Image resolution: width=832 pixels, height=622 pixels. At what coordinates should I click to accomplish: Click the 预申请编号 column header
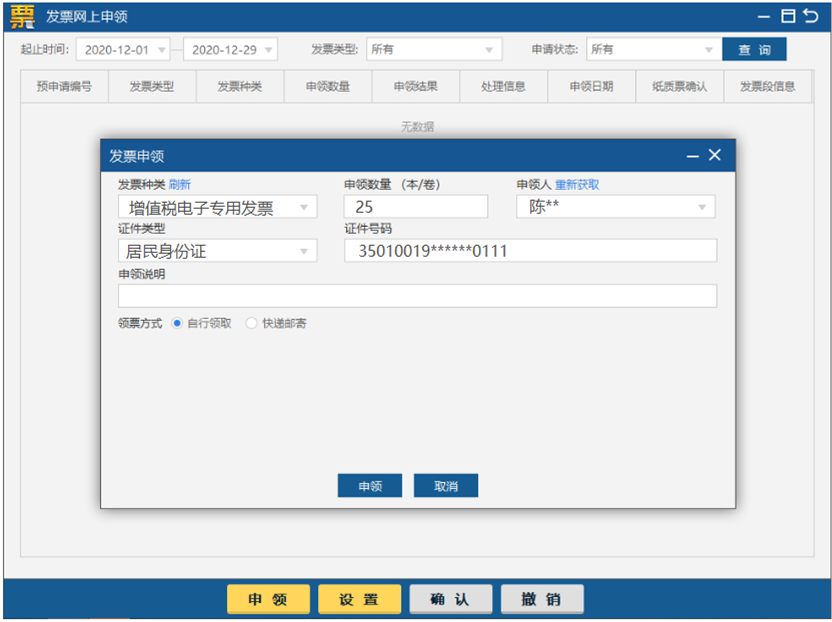pos(64,87)
